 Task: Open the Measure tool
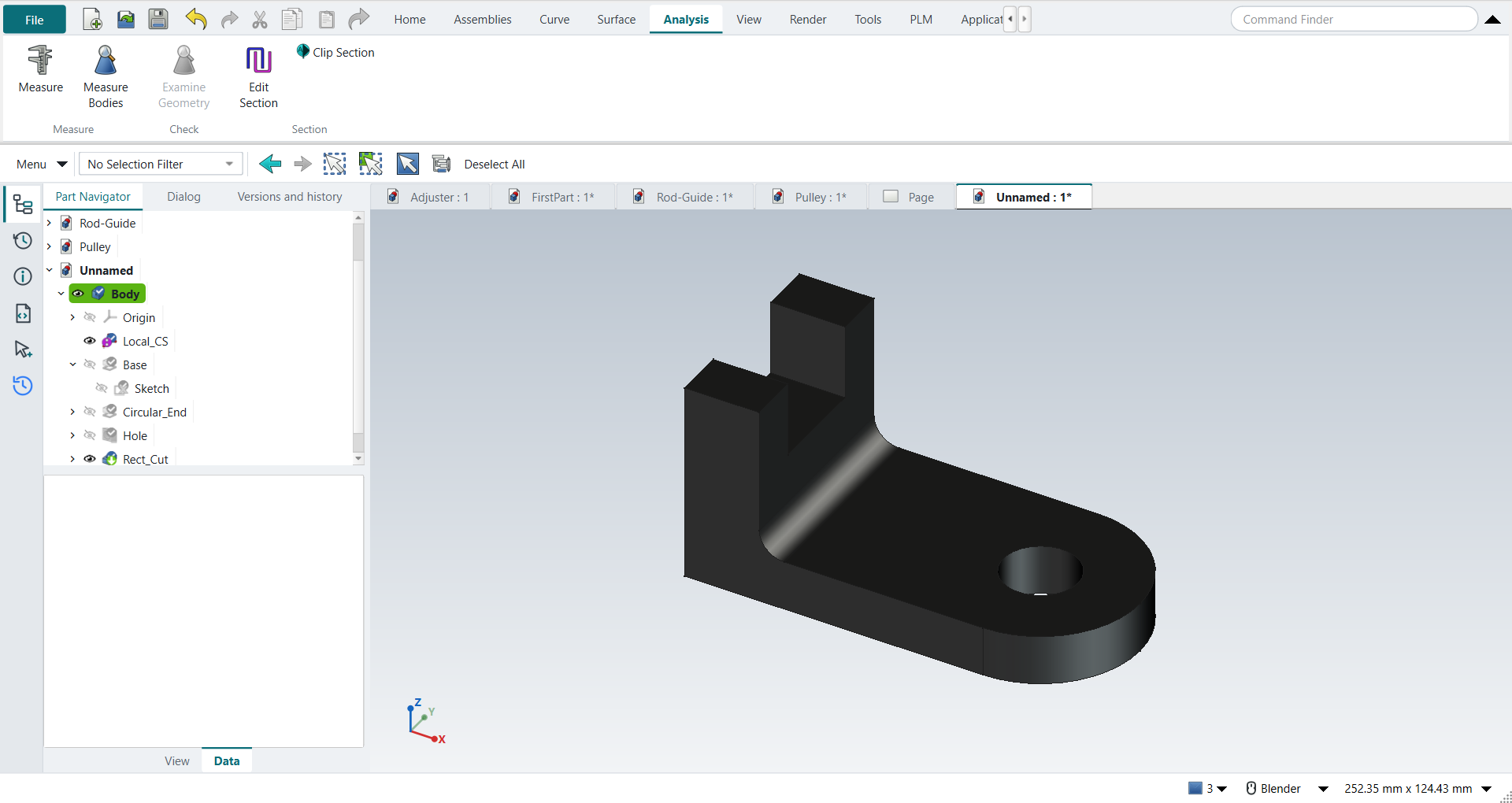click(40, 69)
